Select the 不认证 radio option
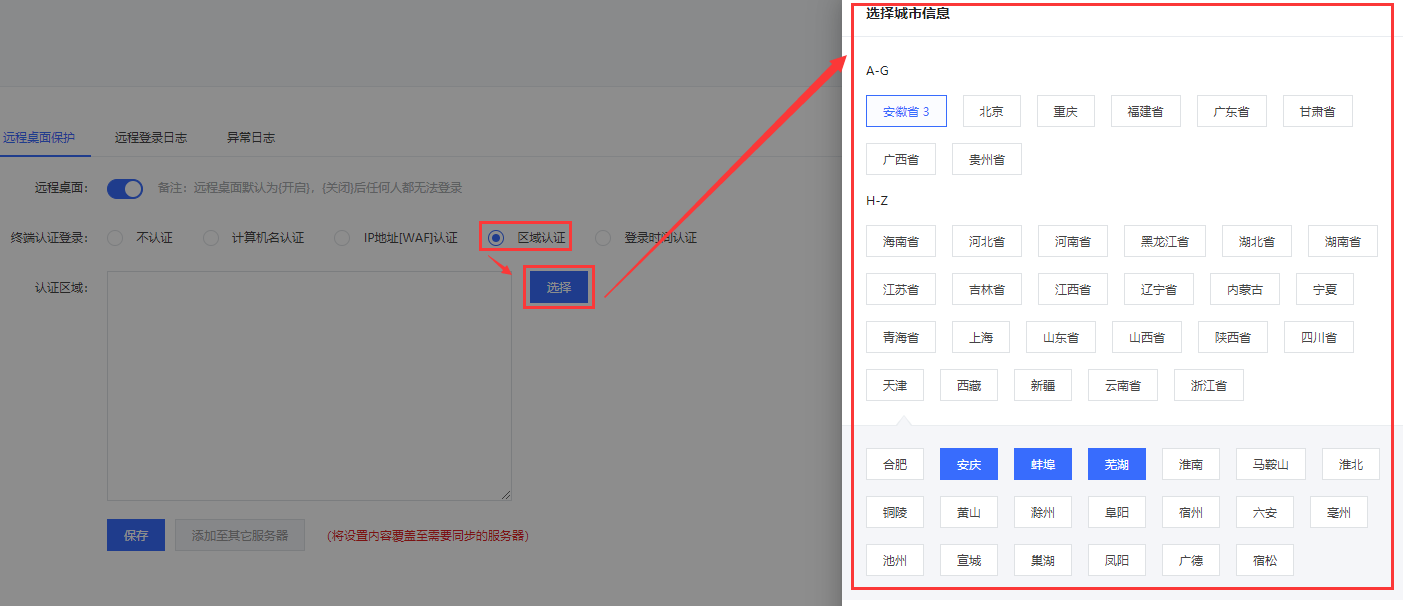The width and height of the screenshot is (1403, 606). [x=115, y=238]
